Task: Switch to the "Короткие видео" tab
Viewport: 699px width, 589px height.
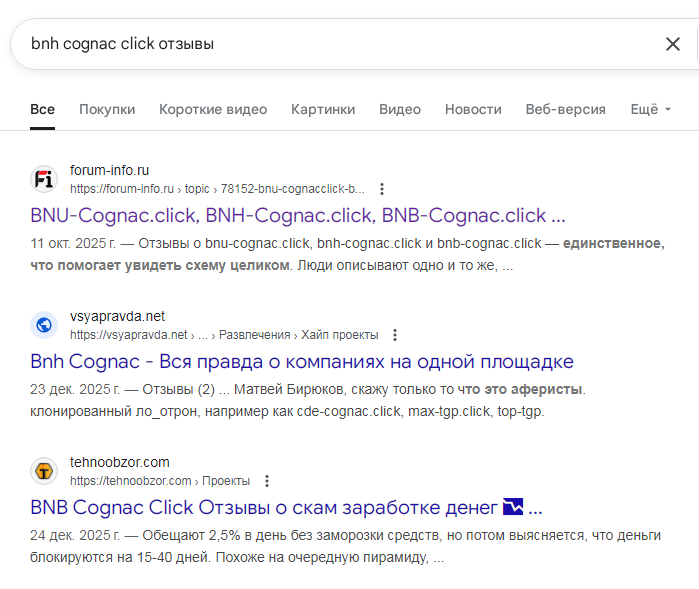Action: [213, 109]
